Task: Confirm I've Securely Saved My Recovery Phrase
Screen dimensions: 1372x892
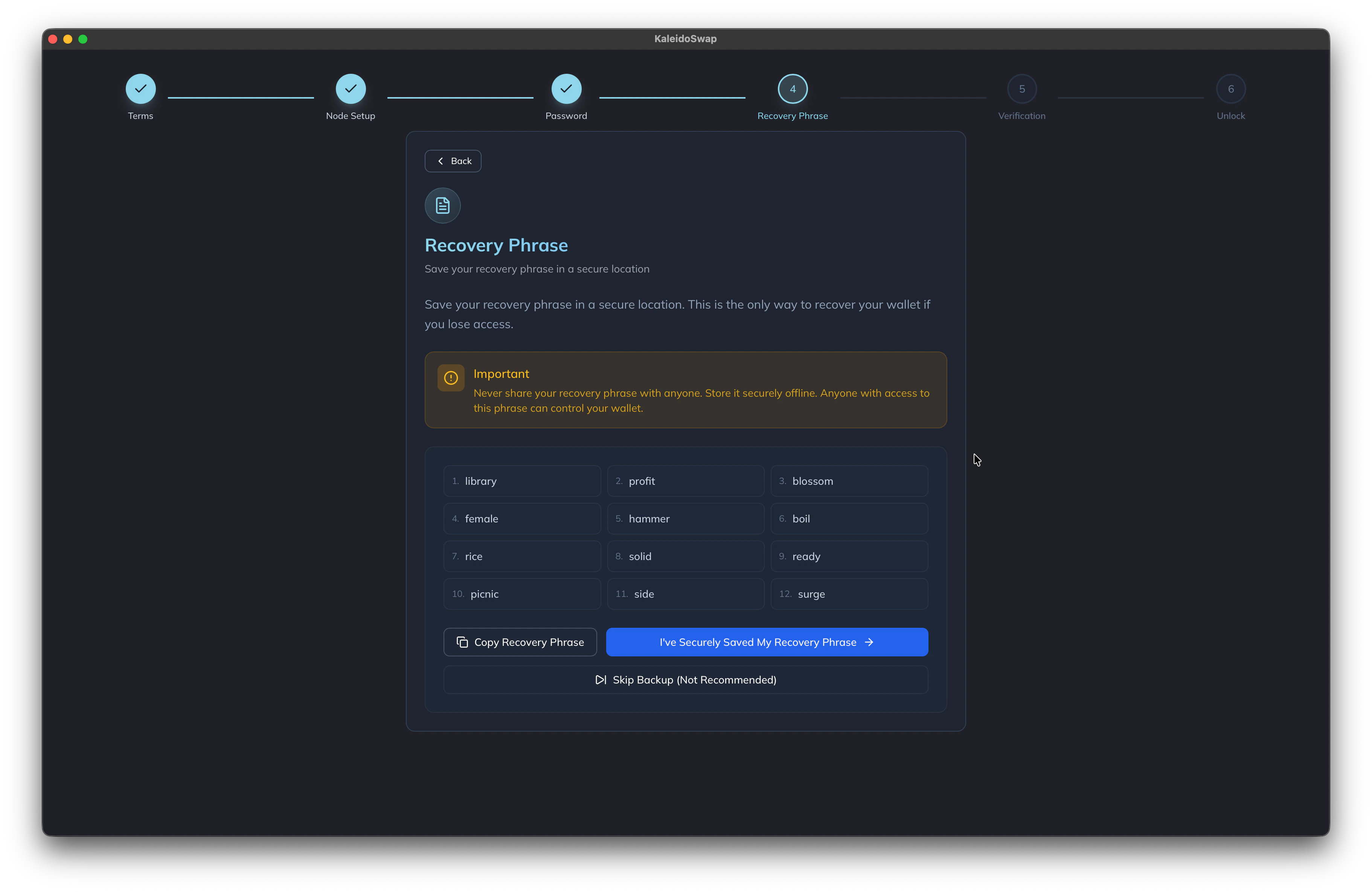Action: coord(766,642)
